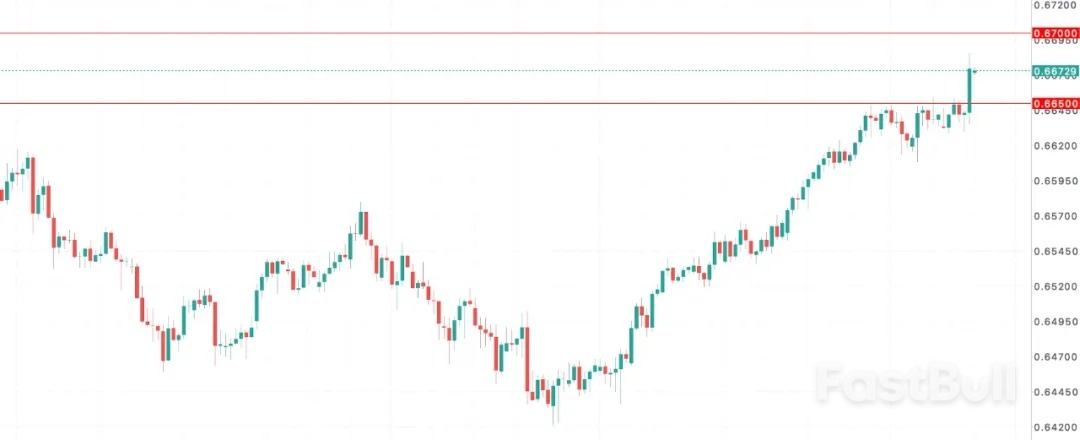
Task: Click the 0.66200 price axis label
Action: 1057,146
